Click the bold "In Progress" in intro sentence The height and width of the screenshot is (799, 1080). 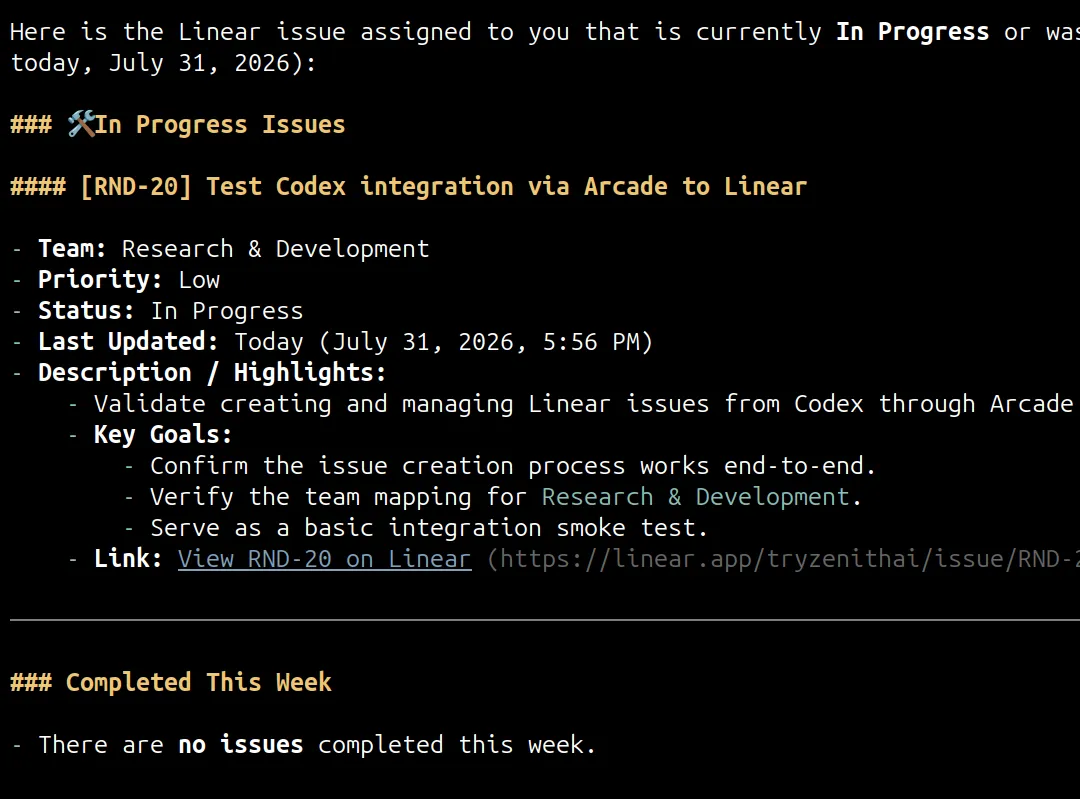(912, 32)
